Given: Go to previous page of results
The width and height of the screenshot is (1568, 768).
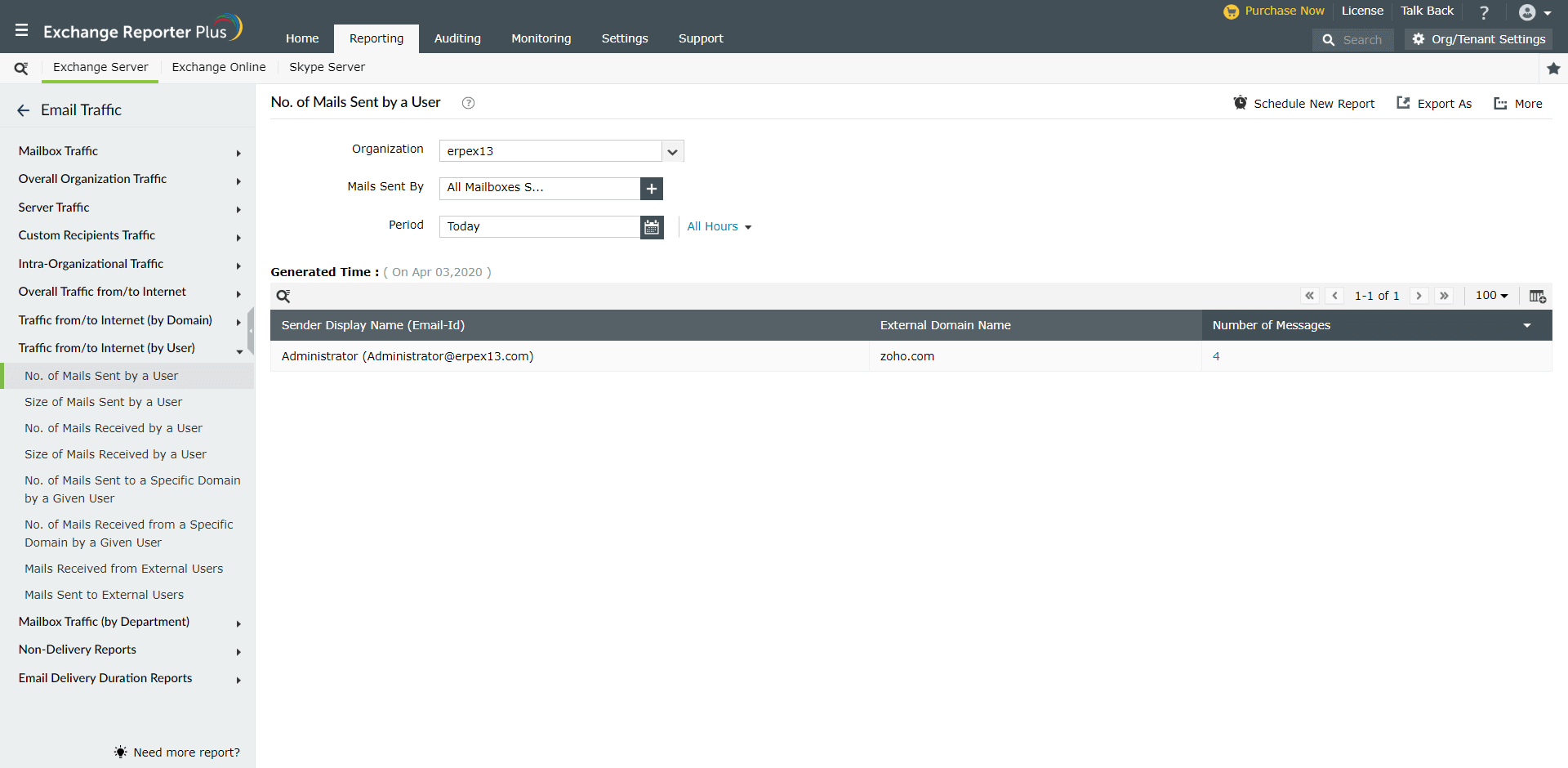Looking at the screenshot, I should tap(1334, 296).
